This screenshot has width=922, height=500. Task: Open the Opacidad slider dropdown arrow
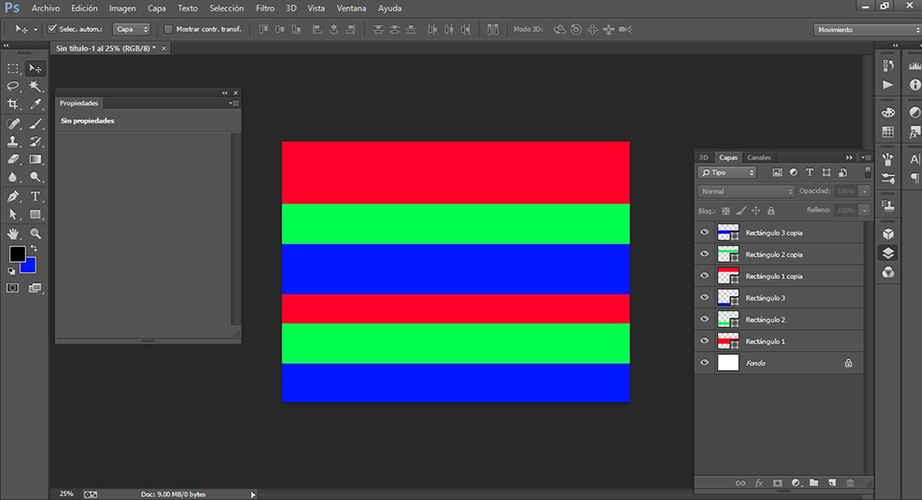(x=864, y=191)
